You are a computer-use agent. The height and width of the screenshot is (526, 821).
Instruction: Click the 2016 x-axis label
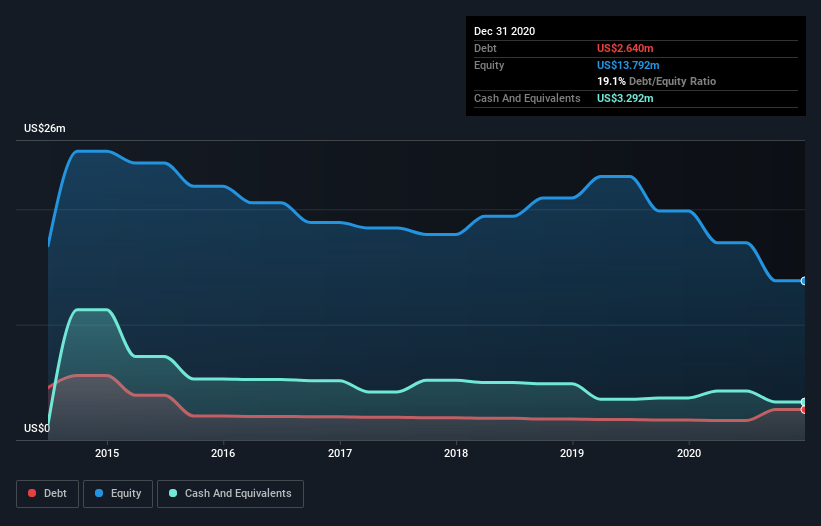(x=223, y=453)
